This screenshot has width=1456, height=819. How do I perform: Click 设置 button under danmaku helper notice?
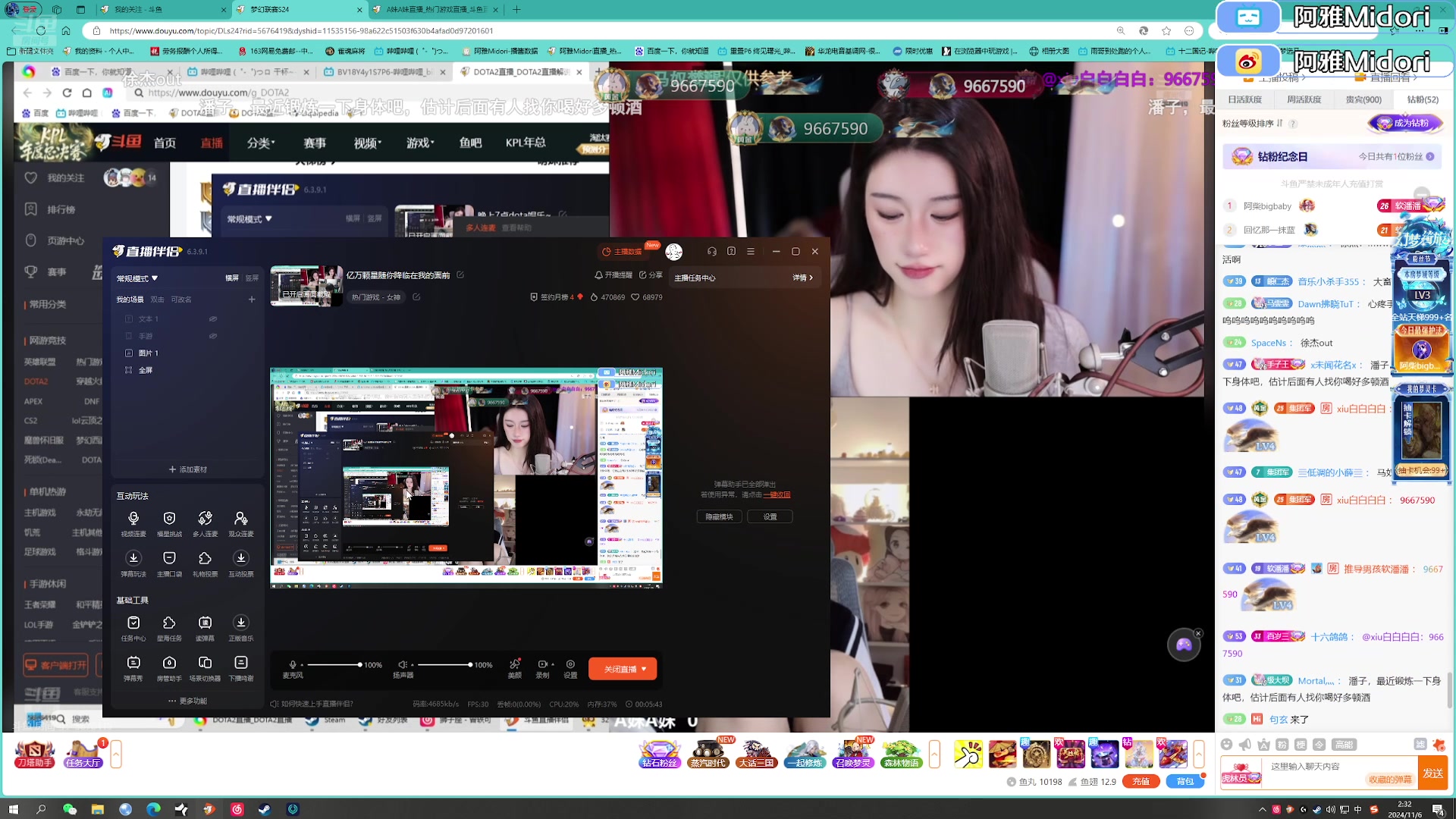click(770, 516)
